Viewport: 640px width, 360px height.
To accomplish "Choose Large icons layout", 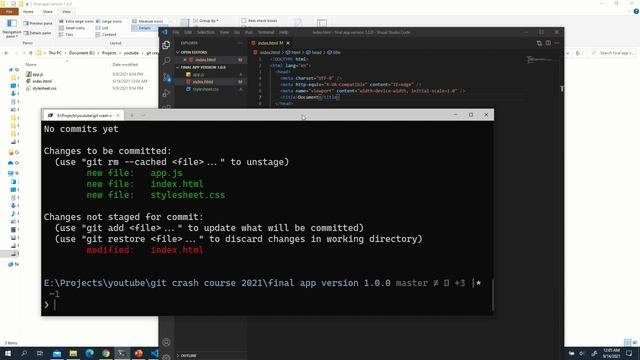I will [109, 21].
